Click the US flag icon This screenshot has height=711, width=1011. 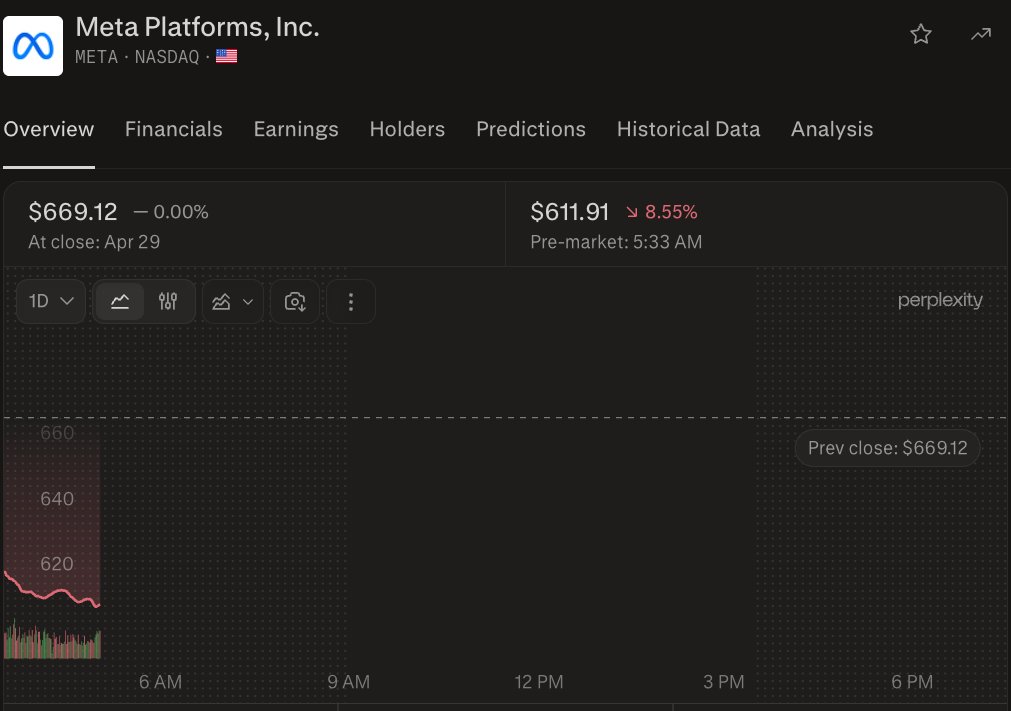click(x=226, y=57)
